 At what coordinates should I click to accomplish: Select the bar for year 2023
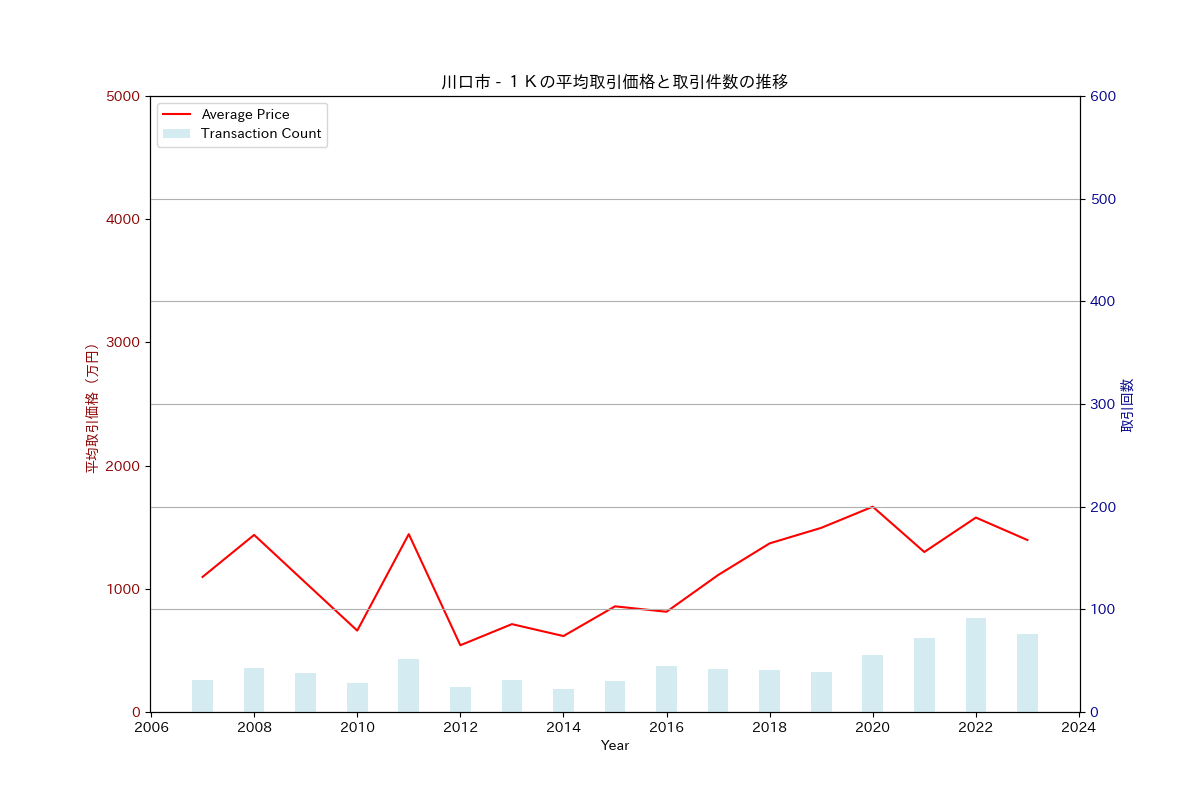(1027, 673)
